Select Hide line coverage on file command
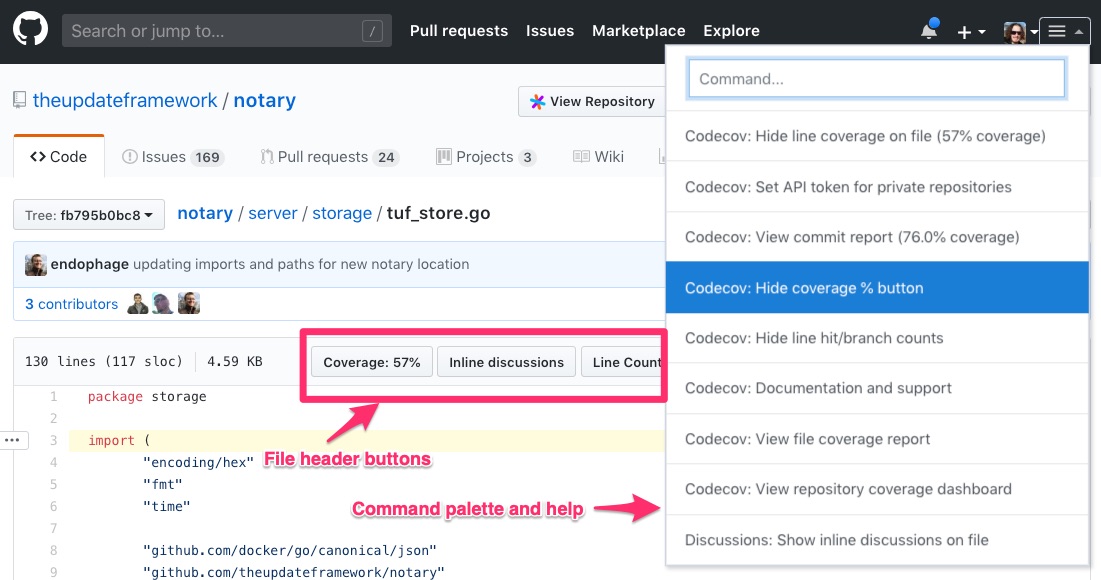The width and height of the screenshot is (1101, 580). pos(877,136)
